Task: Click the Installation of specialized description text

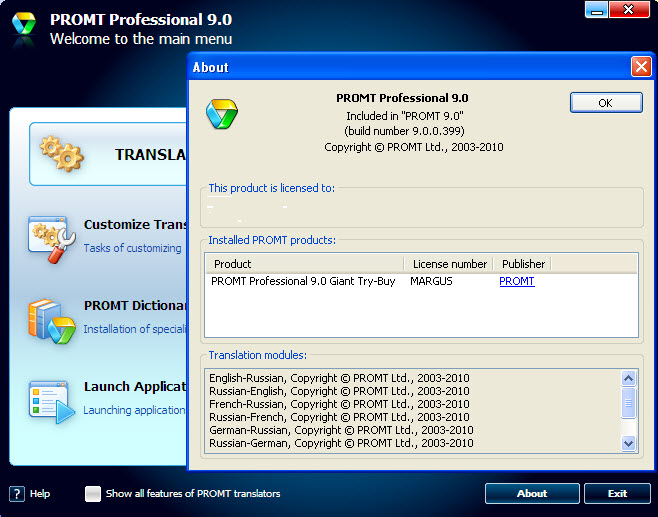Action: click(135, 329)
